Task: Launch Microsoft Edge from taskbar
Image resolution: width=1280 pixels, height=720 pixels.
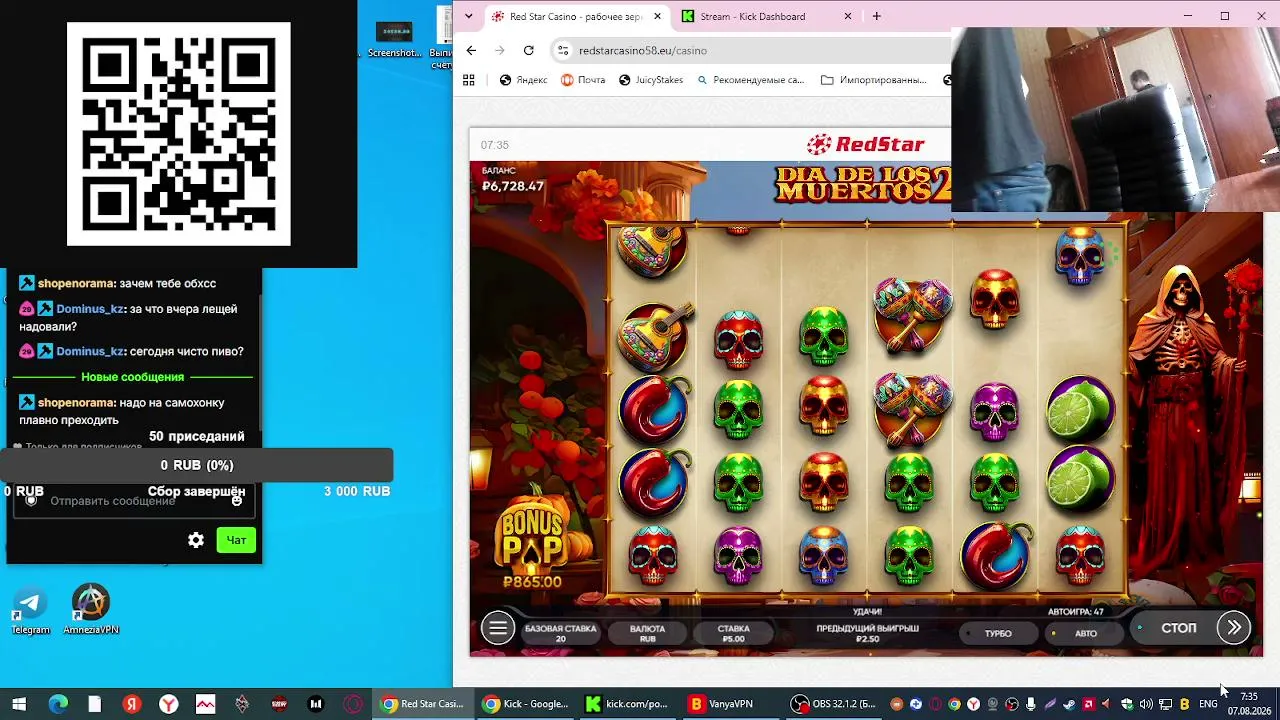Action: coord(58,704)
